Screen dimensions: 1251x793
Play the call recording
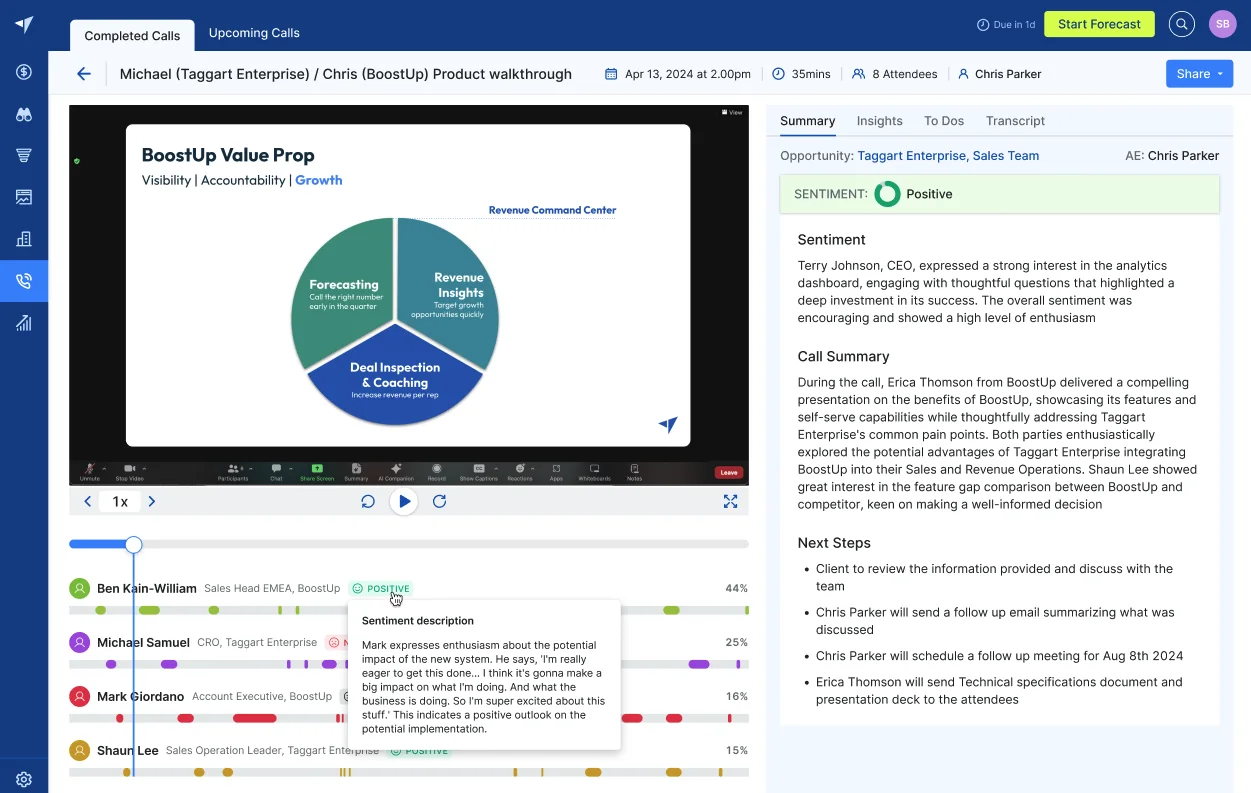404,502
